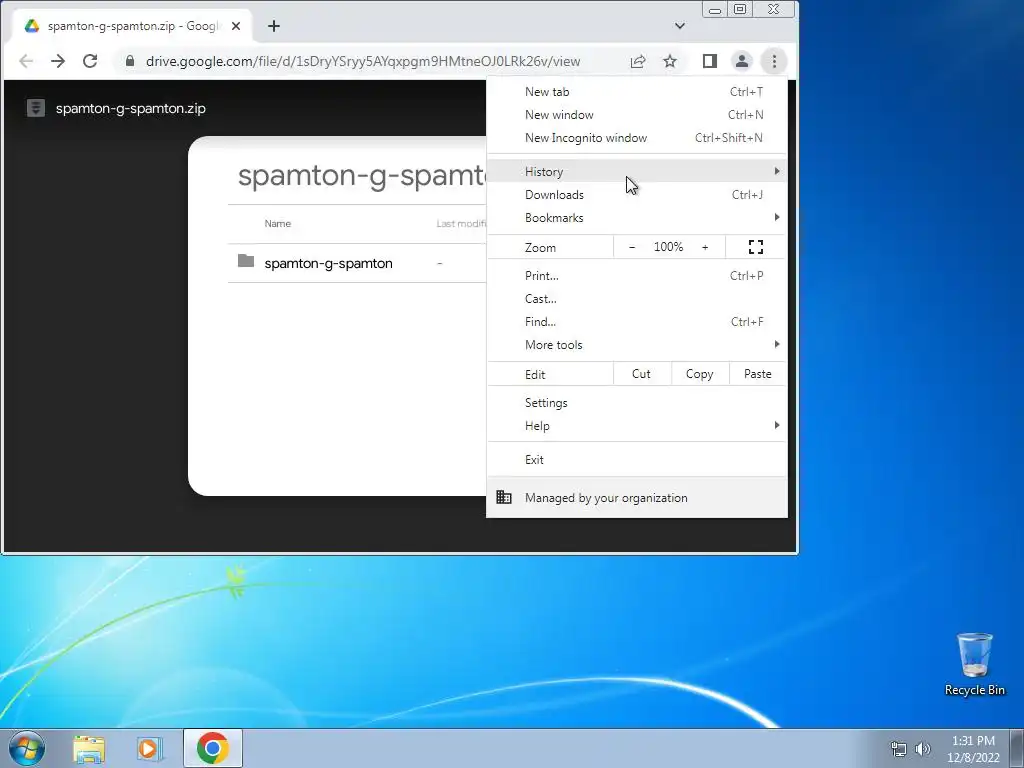The height and width of the screenshot is (768, 1024).
Task: Choose New window from the menu
Action: (x=637, y=115)
